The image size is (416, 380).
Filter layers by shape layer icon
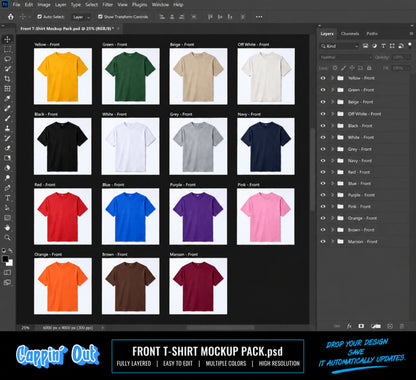tap(392, 46)
